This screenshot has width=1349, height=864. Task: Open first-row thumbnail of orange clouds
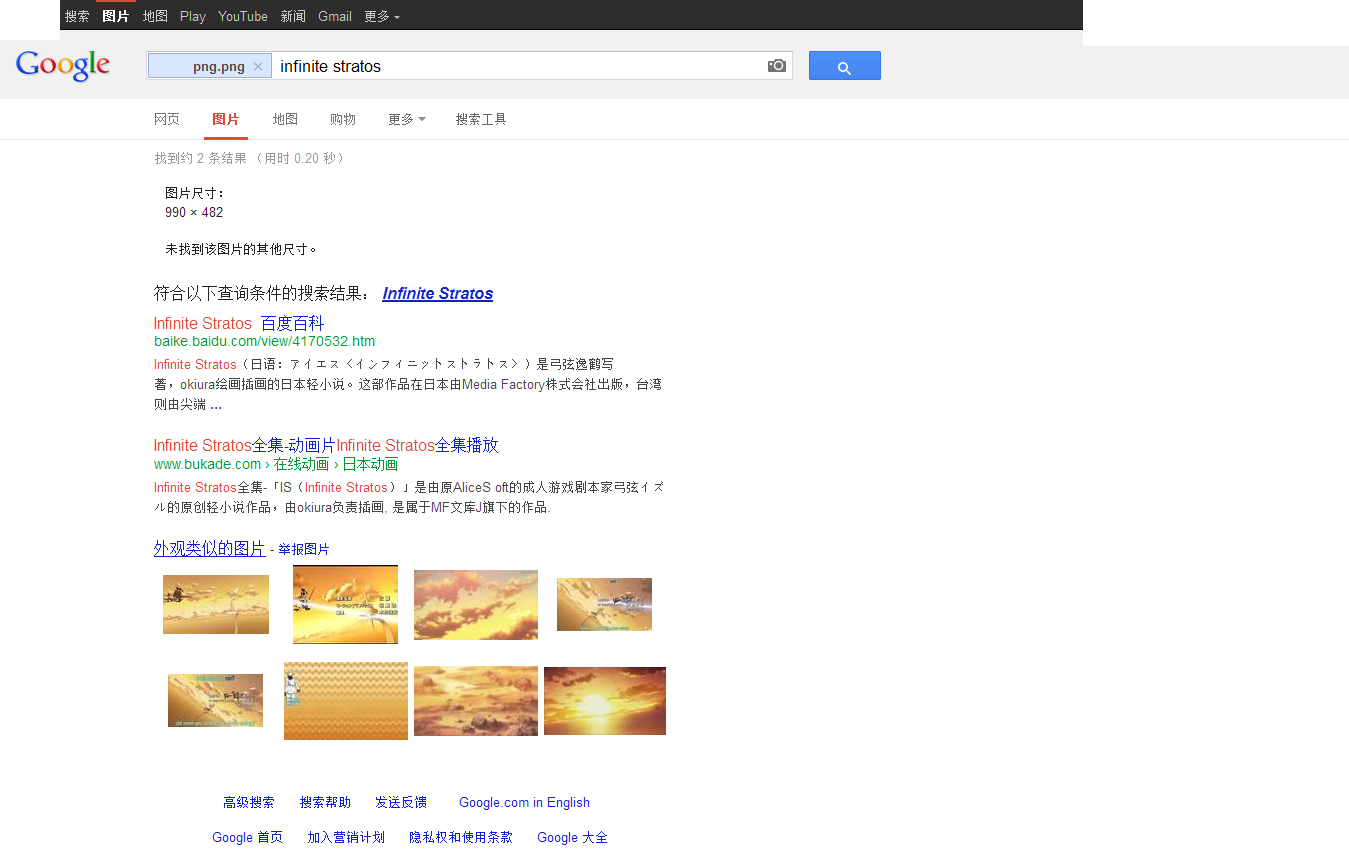point(476,605)
